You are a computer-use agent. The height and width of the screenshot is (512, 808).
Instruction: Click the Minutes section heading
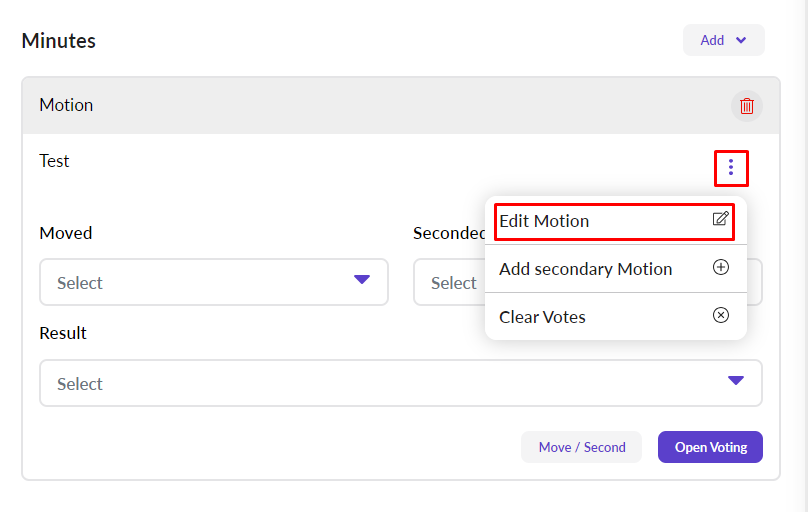59,41
